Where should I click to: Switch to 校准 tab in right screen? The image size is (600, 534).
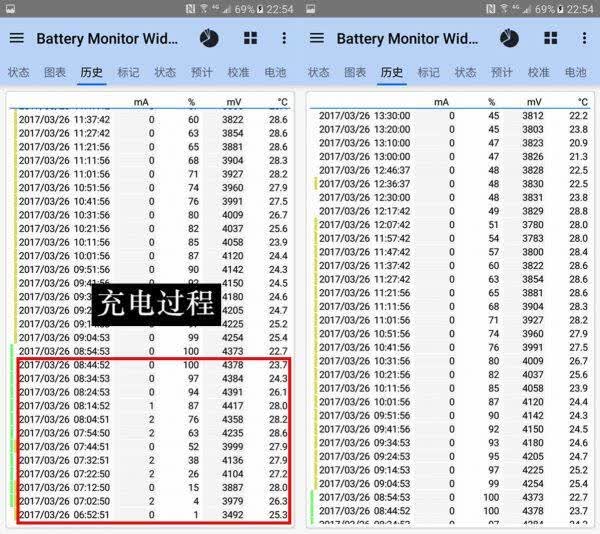[x=539, y=72]
